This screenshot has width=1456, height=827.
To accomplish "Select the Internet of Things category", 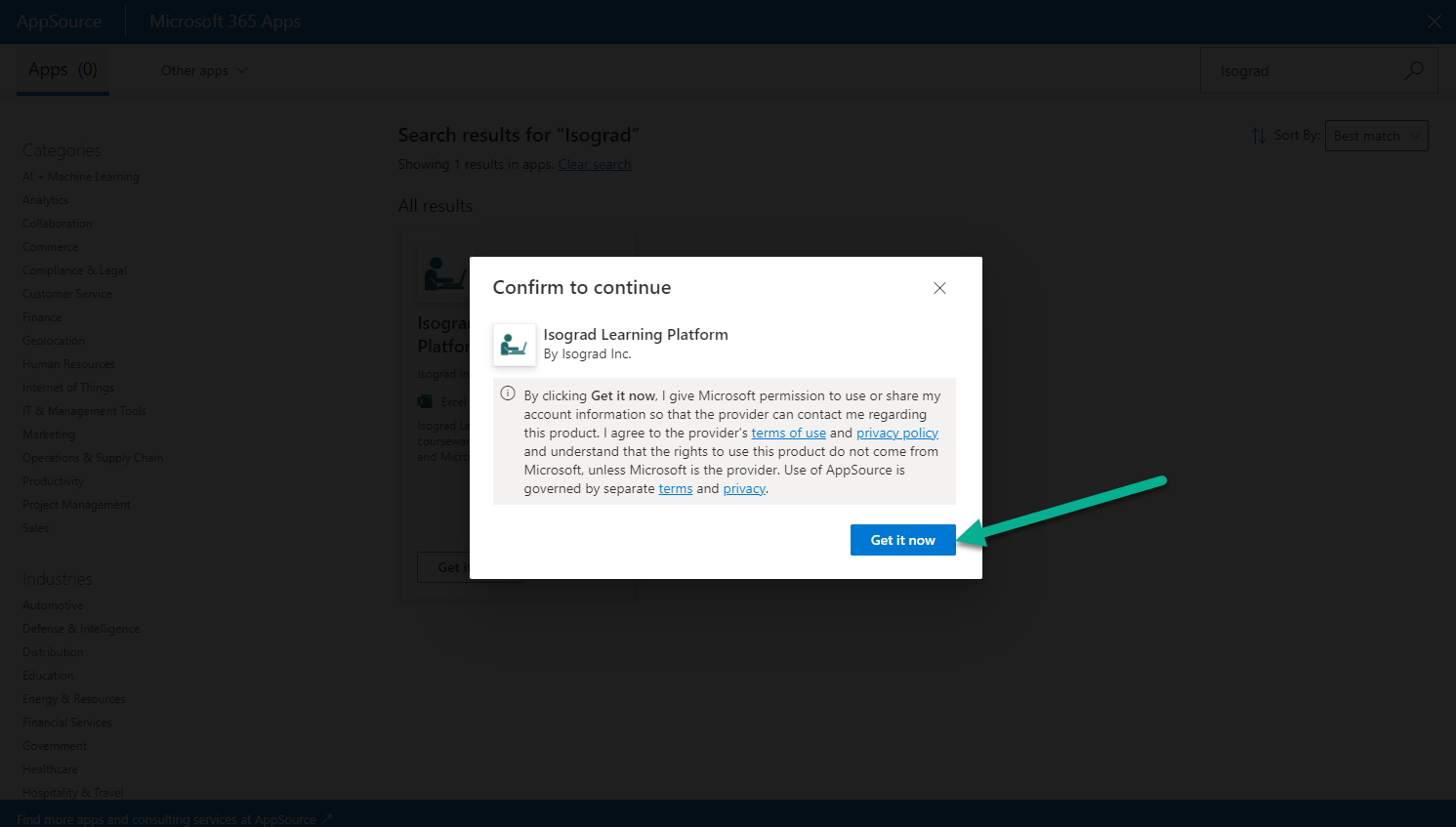I will pos(68,388).
